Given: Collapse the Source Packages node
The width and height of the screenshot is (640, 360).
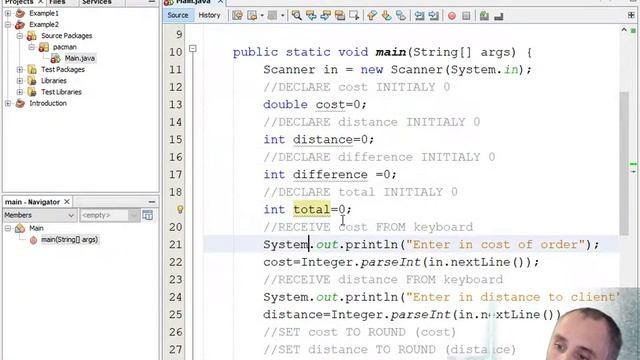Looking at the screenshot, I should [x=20, y=36].
